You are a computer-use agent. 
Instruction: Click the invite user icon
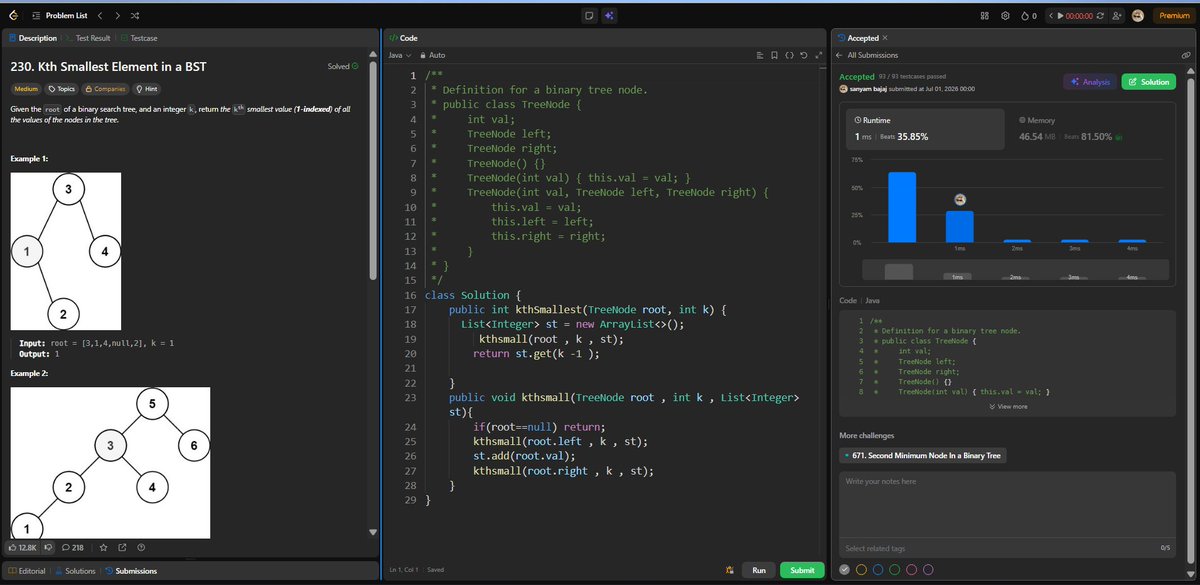coord(1116,16)
